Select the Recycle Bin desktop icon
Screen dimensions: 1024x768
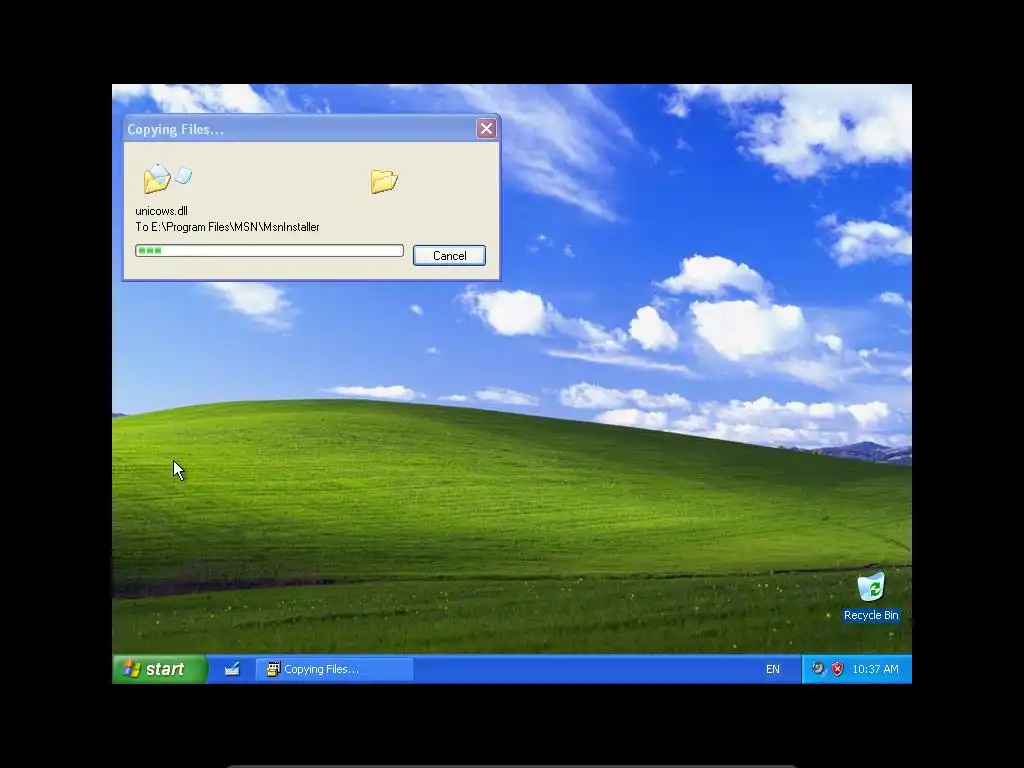click(x=871, y=586)
